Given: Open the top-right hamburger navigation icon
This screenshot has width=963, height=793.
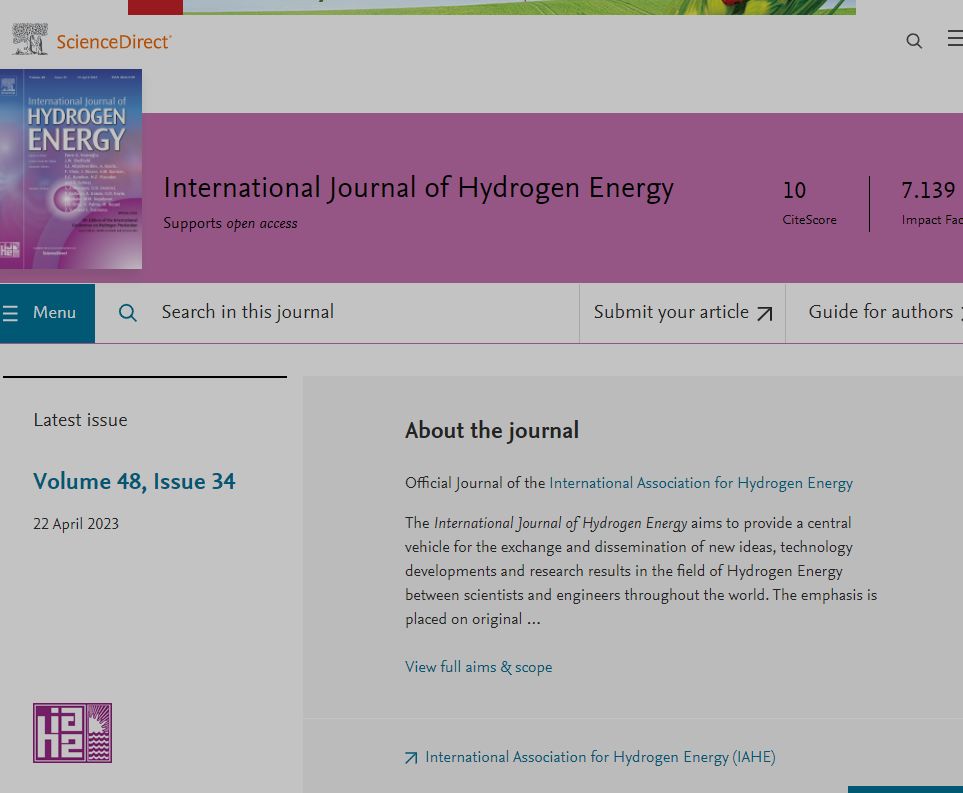Looking at the screenshot, I should [954, 38].
